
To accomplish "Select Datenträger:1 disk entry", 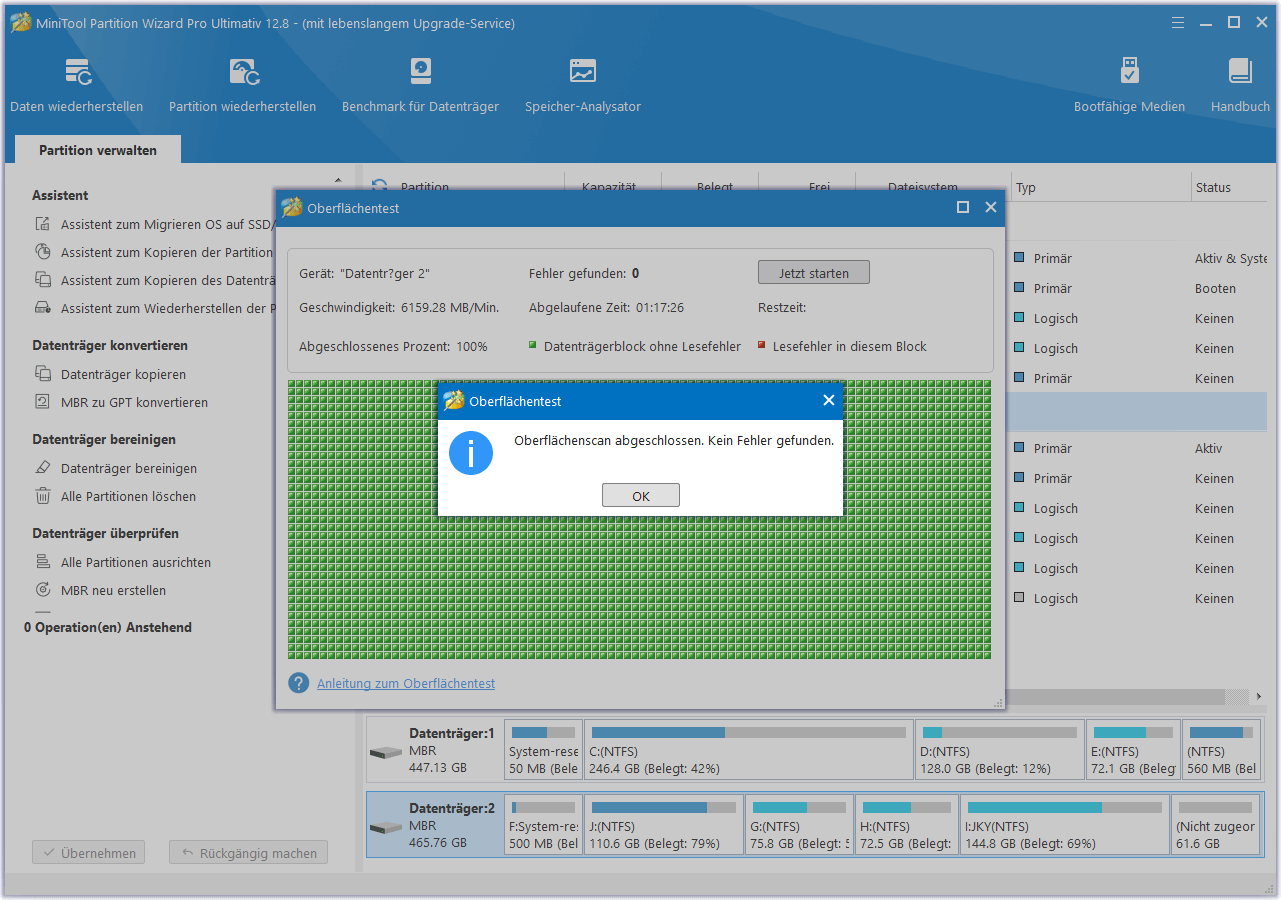I will (x=434, y=750).
